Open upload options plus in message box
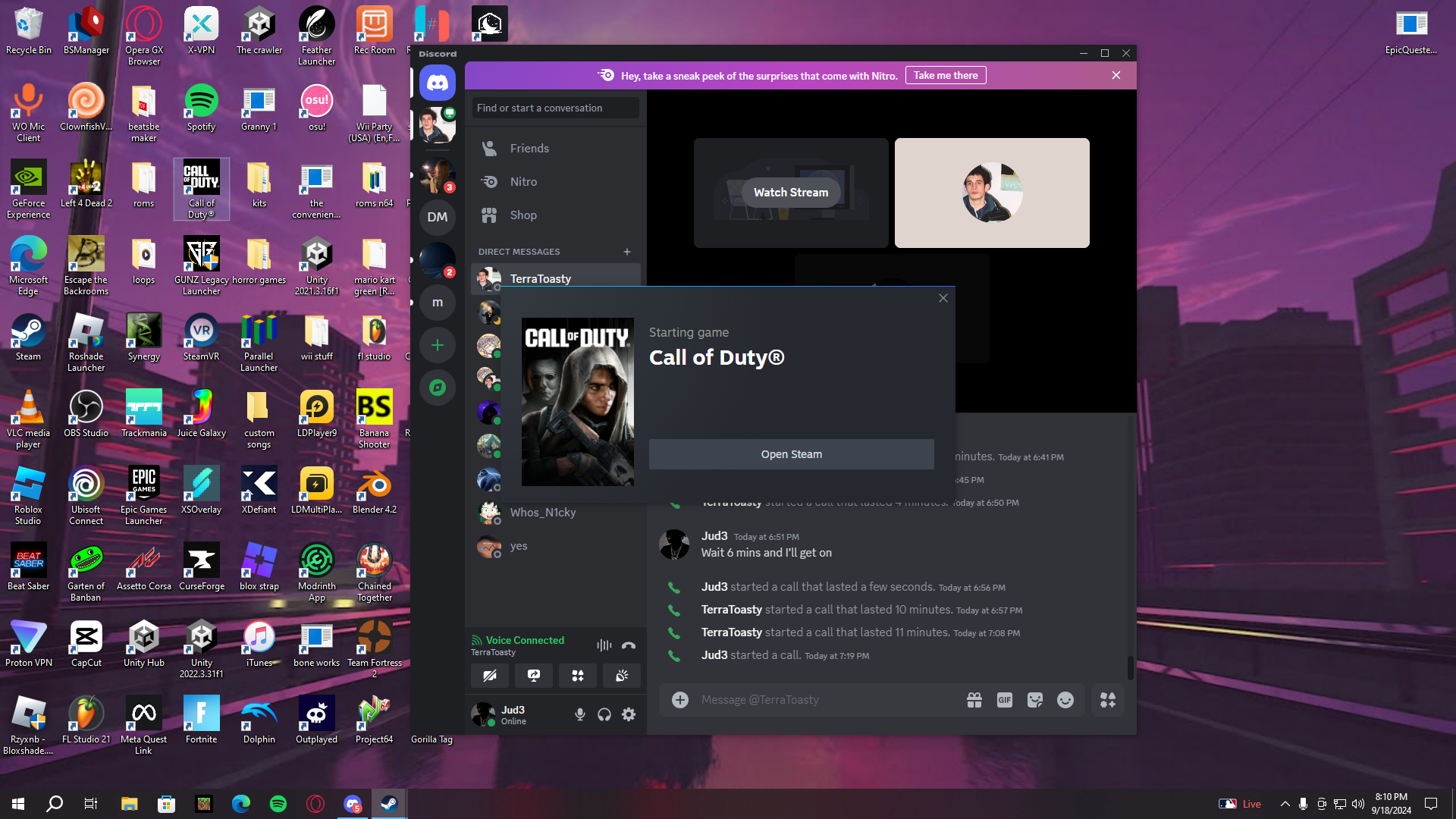 (680, 700)
